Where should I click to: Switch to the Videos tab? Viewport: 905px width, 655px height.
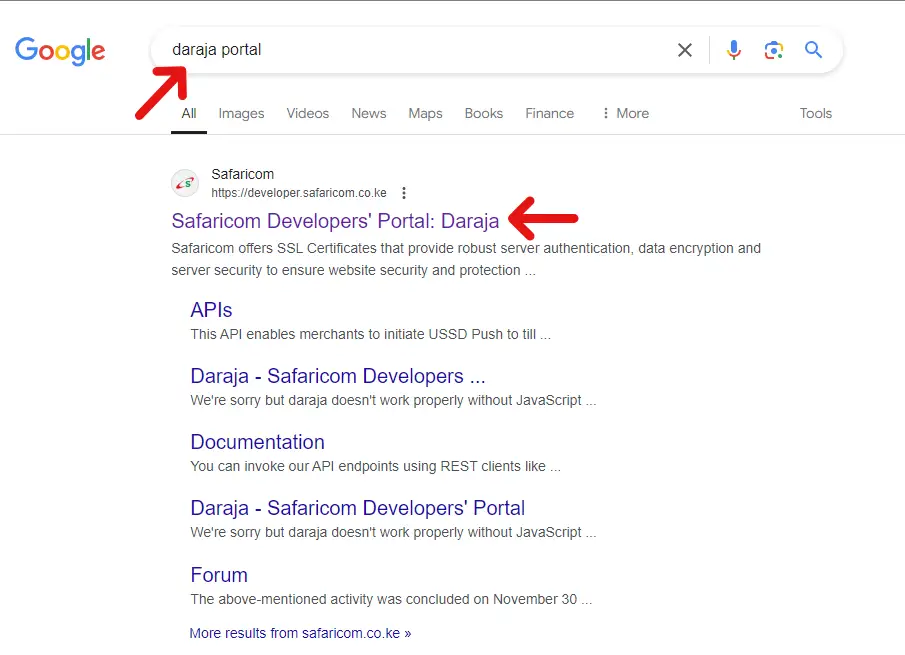pos(307,113)
